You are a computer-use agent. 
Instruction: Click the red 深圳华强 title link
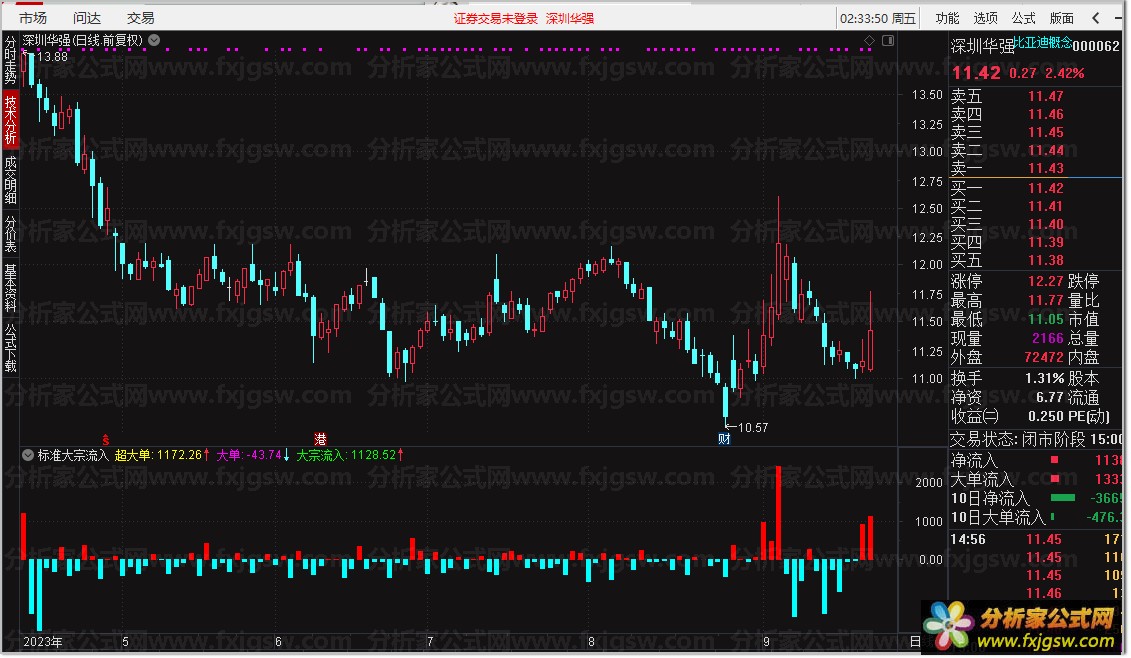coord(570,19)
